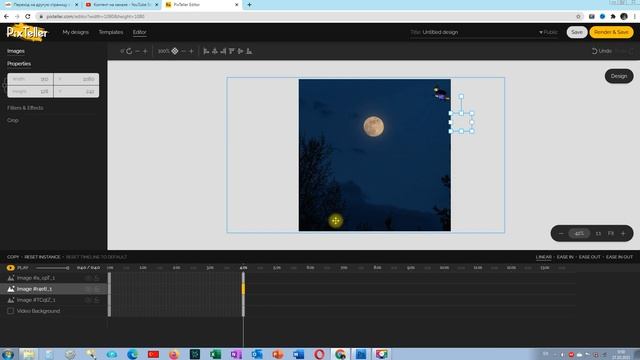Image resolution: width=640 pixels, height=360 pixels.
Task: Zoom out the canvas using minus
Action: (561, 233)
